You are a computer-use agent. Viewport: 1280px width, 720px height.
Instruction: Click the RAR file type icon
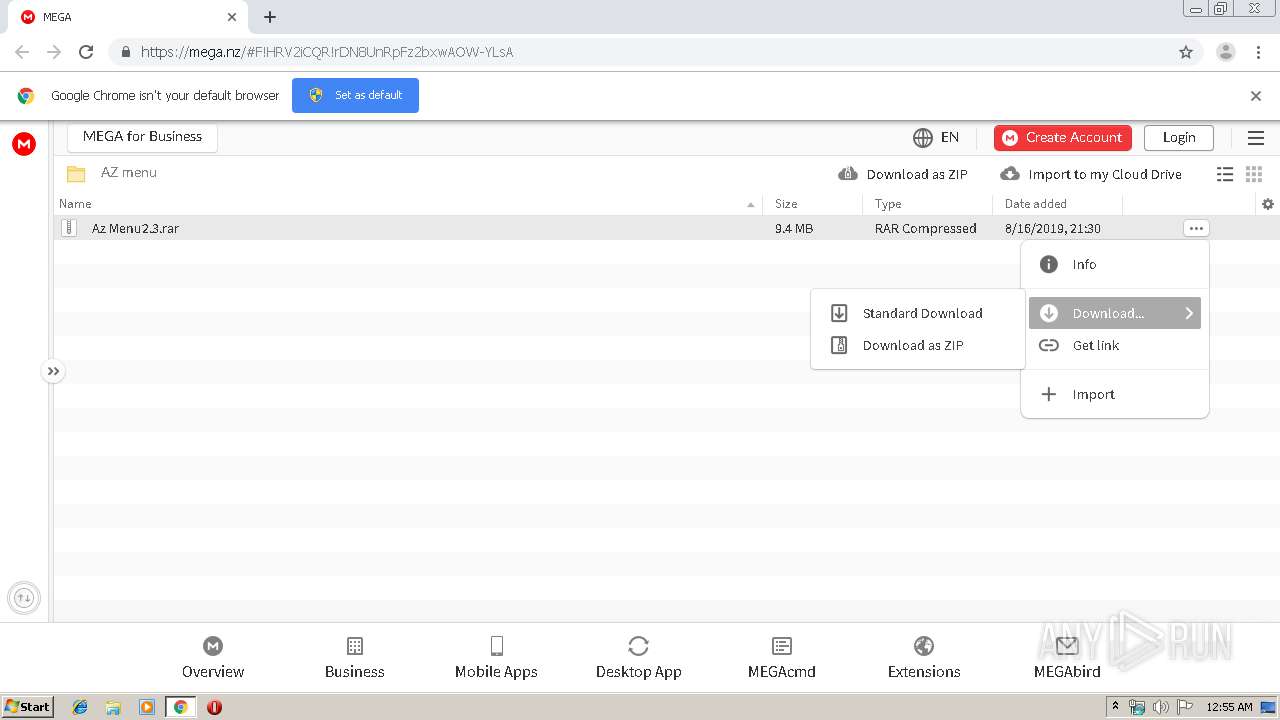click(x=69, y=228)
